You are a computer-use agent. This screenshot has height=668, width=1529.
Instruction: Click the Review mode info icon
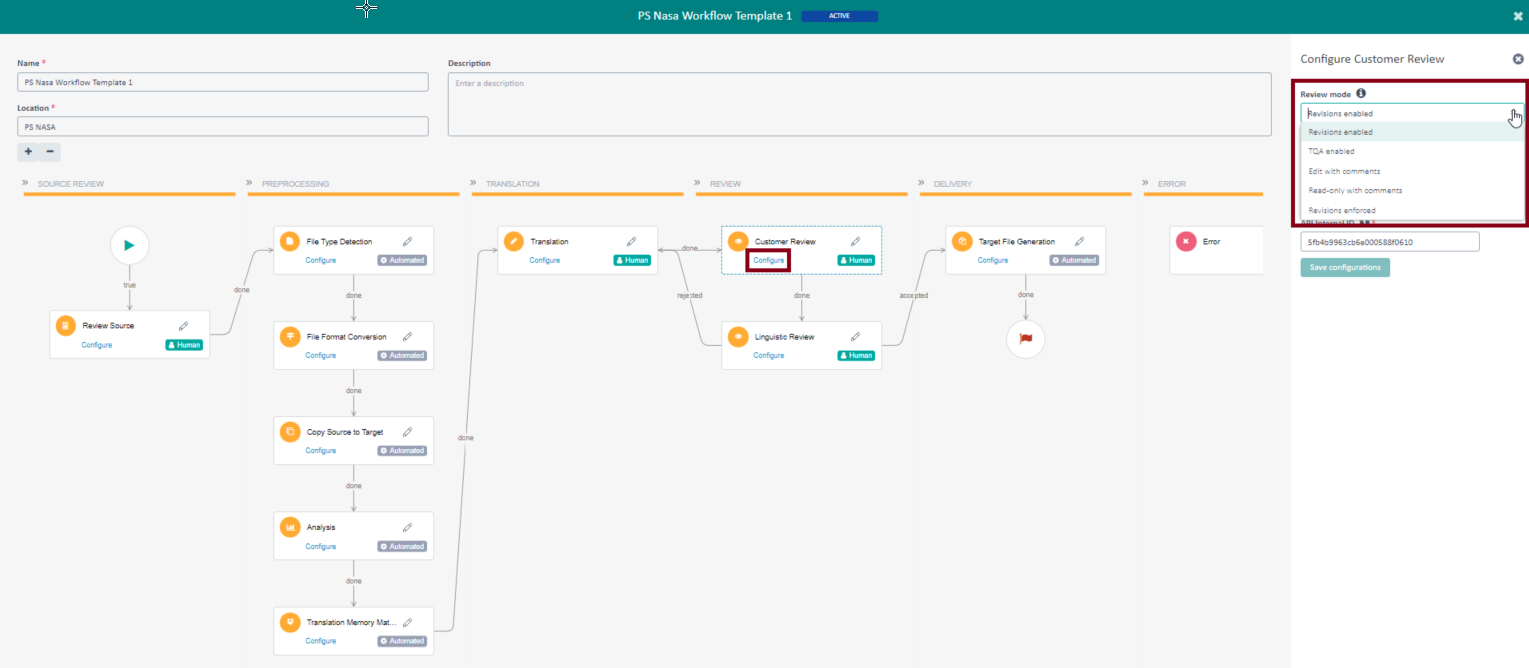coord(1361,93)
